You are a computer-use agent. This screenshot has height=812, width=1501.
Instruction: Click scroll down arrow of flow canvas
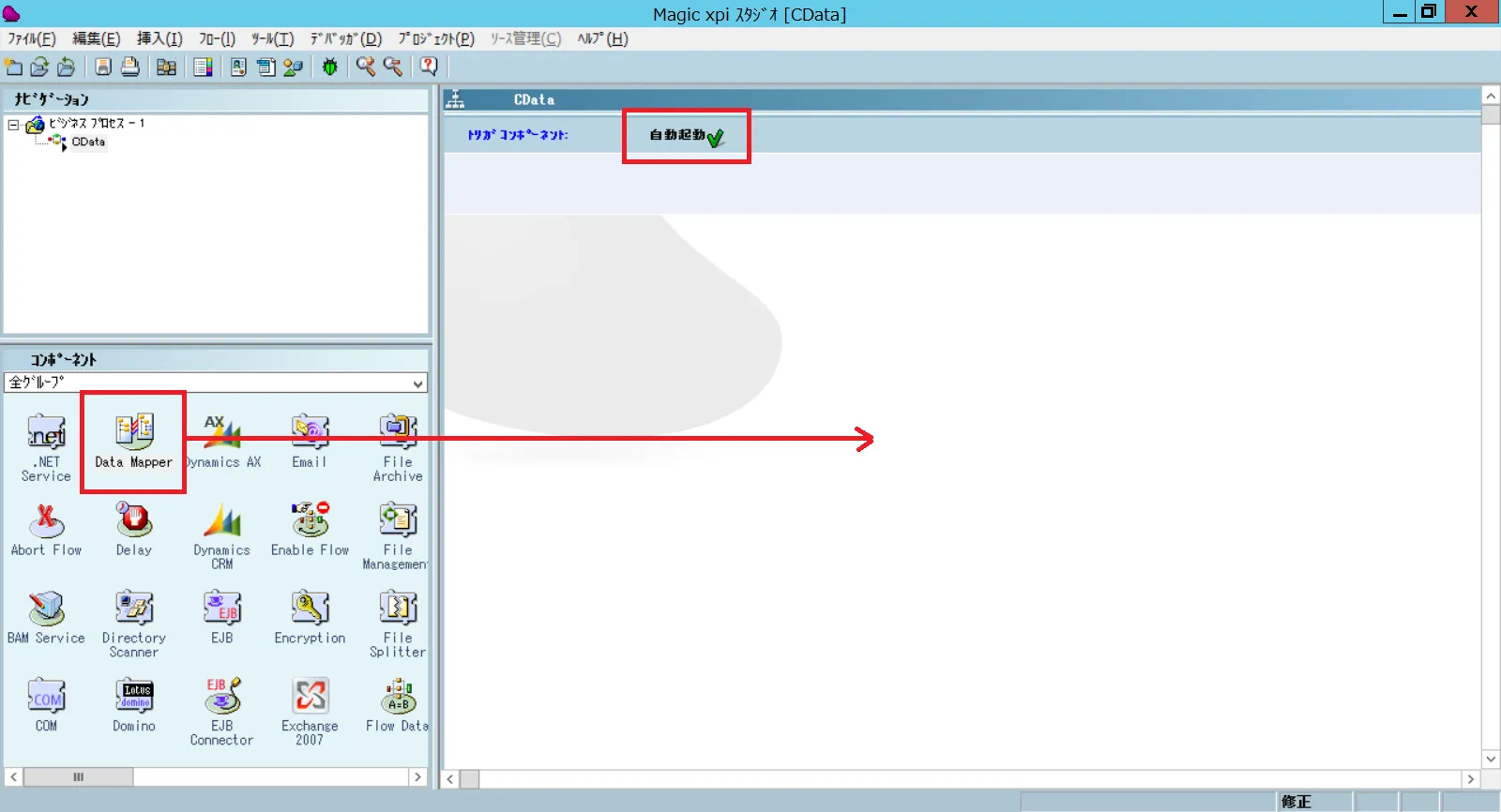click(1491, 759)
